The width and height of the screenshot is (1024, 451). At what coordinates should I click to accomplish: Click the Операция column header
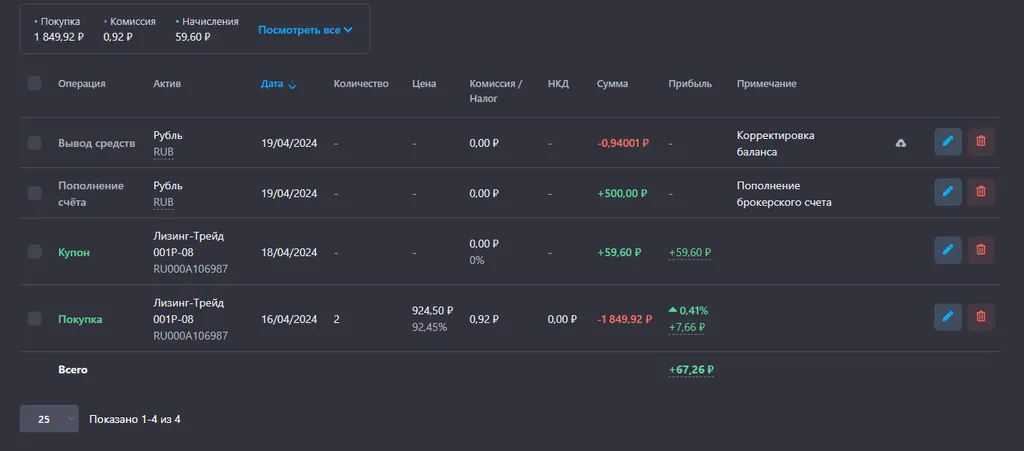pos(81,84)
